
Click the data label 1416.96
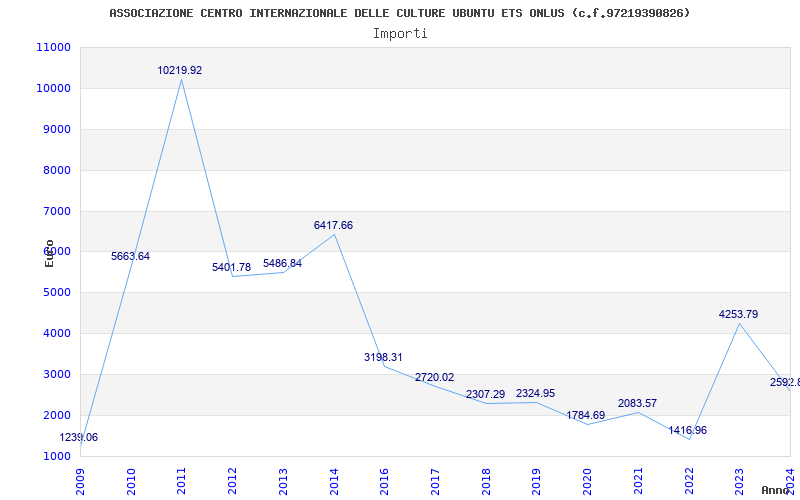688,430
